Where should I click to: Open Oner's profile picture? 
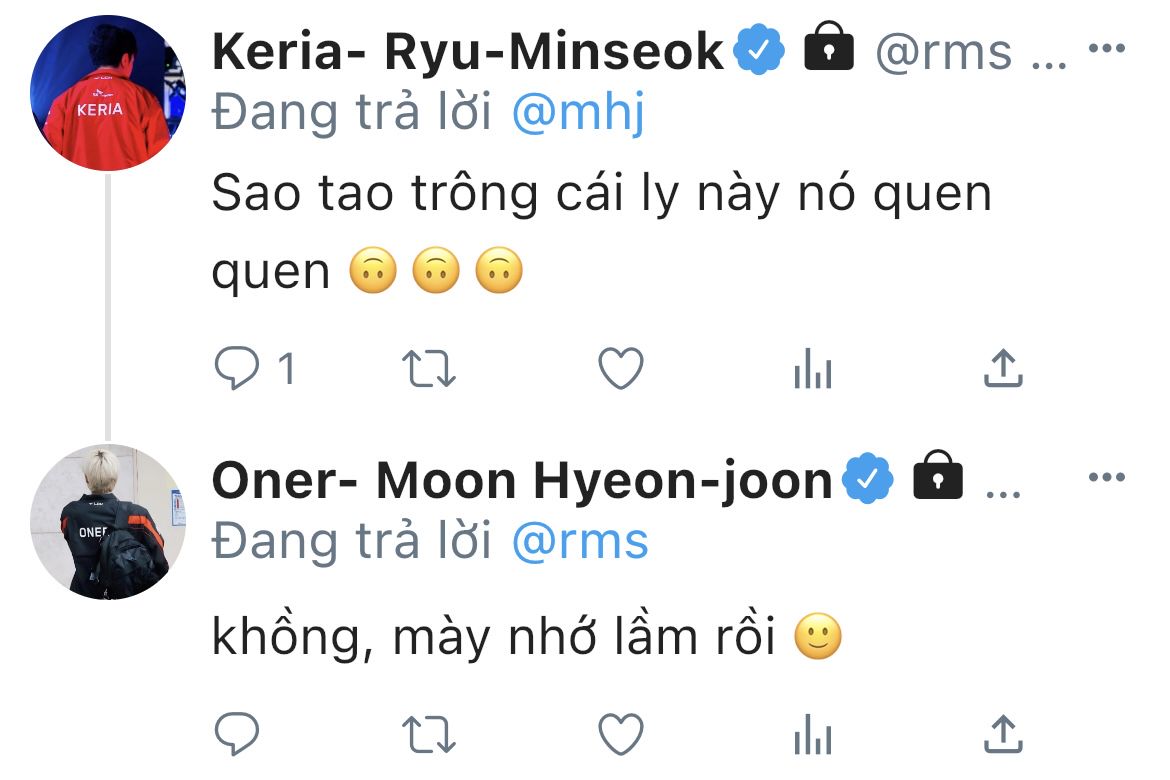pyautogui.click(x=108, y=523)
